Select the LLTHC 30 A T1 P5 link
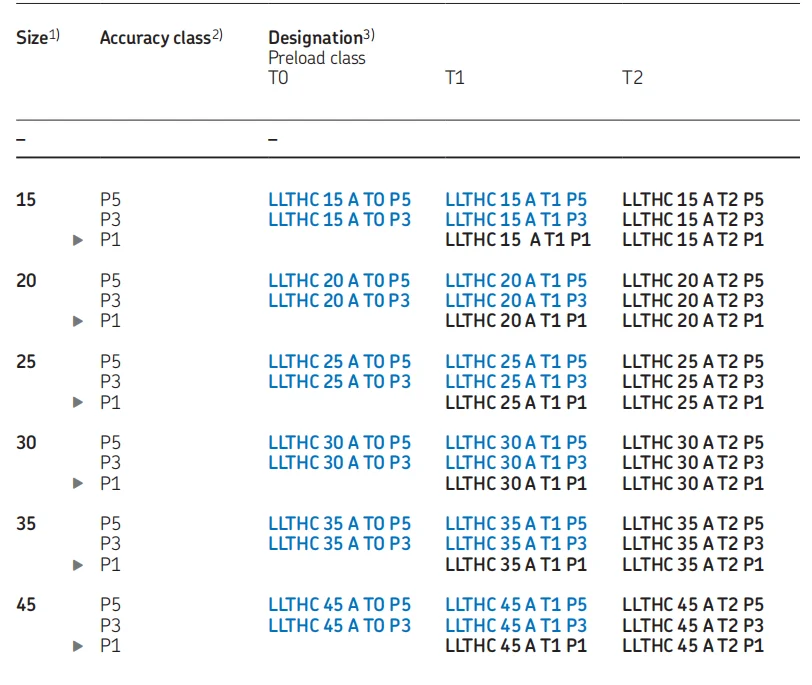 pos(516,443)
